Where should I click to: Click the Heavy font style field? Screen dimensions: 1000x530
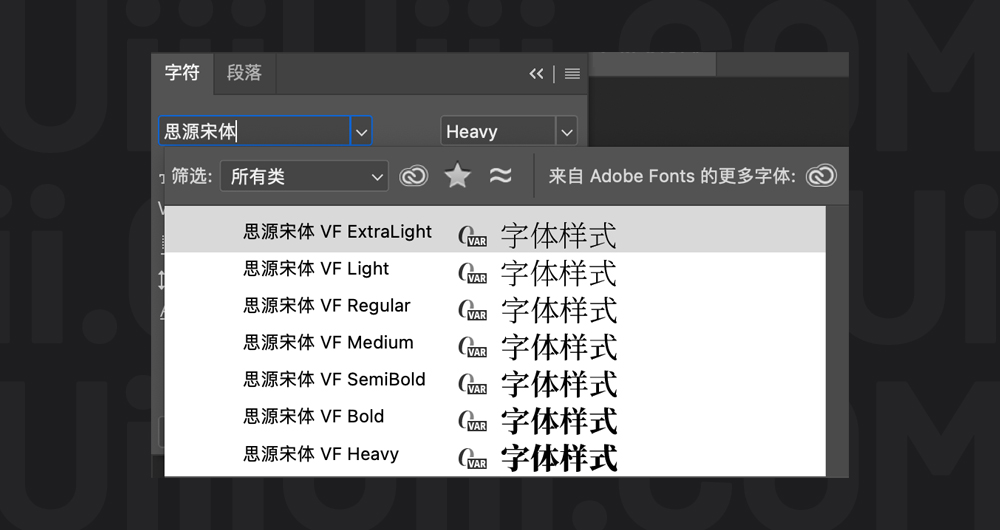(x=498, y=131)
